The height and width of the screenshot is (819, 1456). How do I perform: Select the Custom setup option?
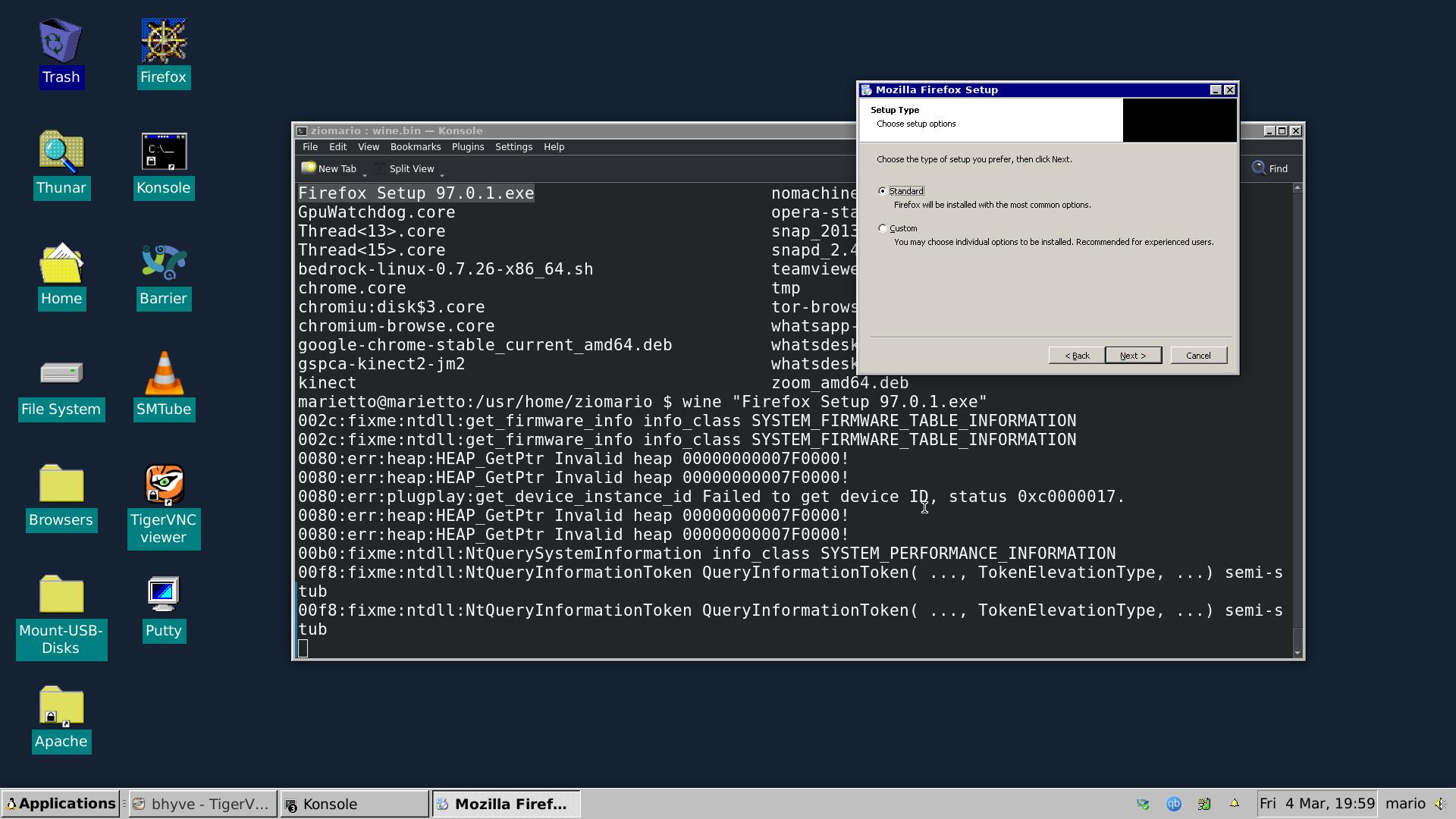click(883, 227)
